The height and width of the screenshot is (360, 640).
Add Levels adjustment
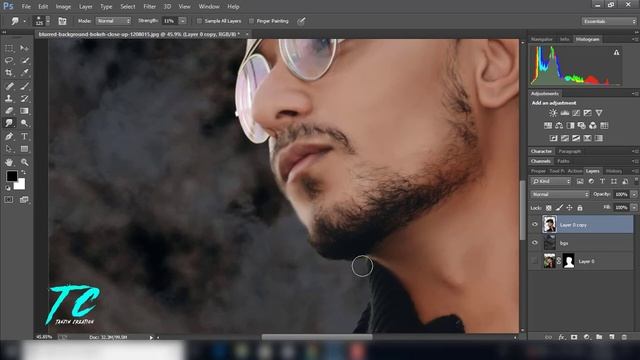point(564,113)
